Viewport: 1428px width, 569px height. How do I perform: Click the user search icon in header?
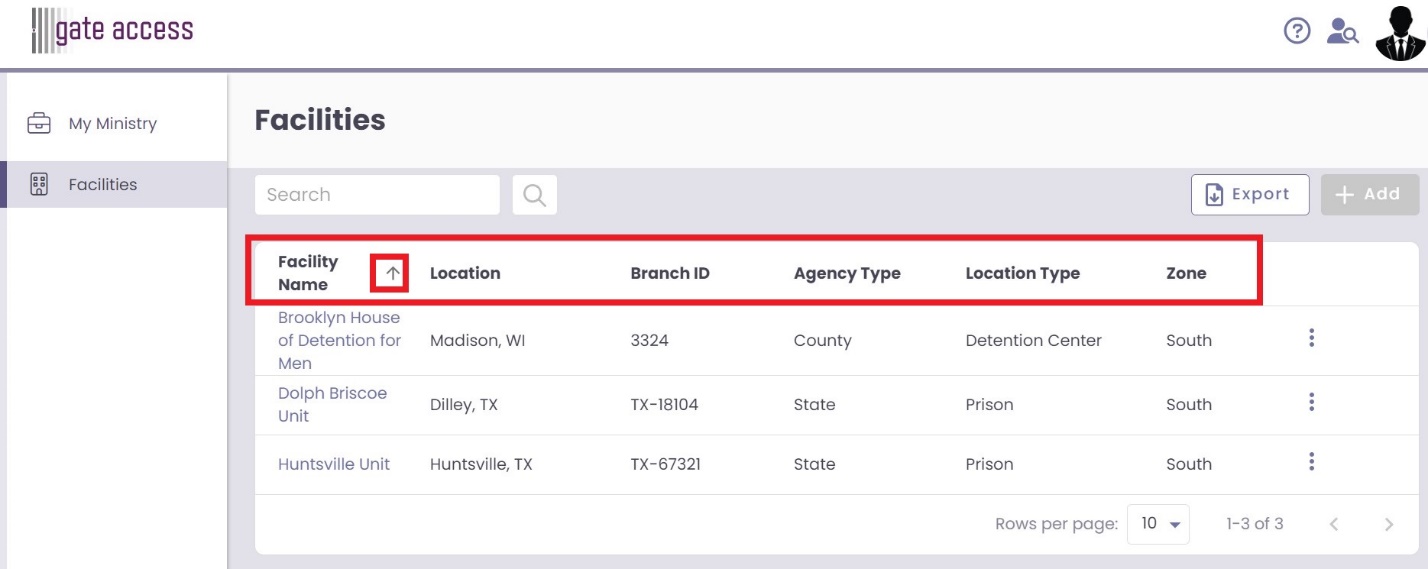(1342, 31)
